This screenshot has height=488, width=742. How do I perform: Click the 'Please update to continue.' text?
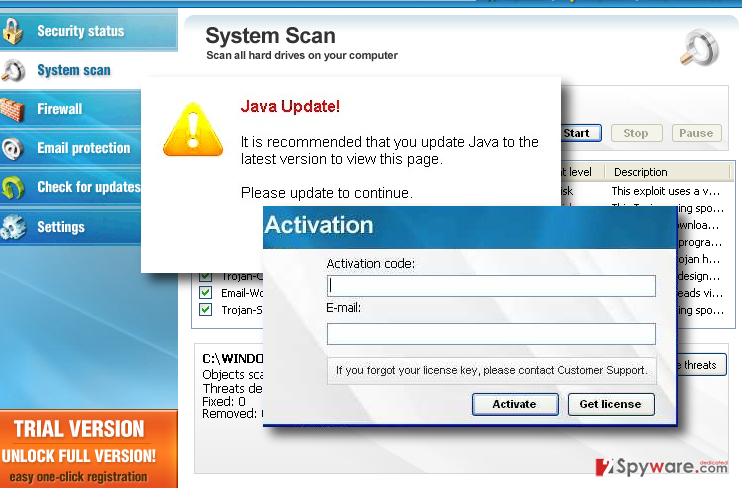327,193
